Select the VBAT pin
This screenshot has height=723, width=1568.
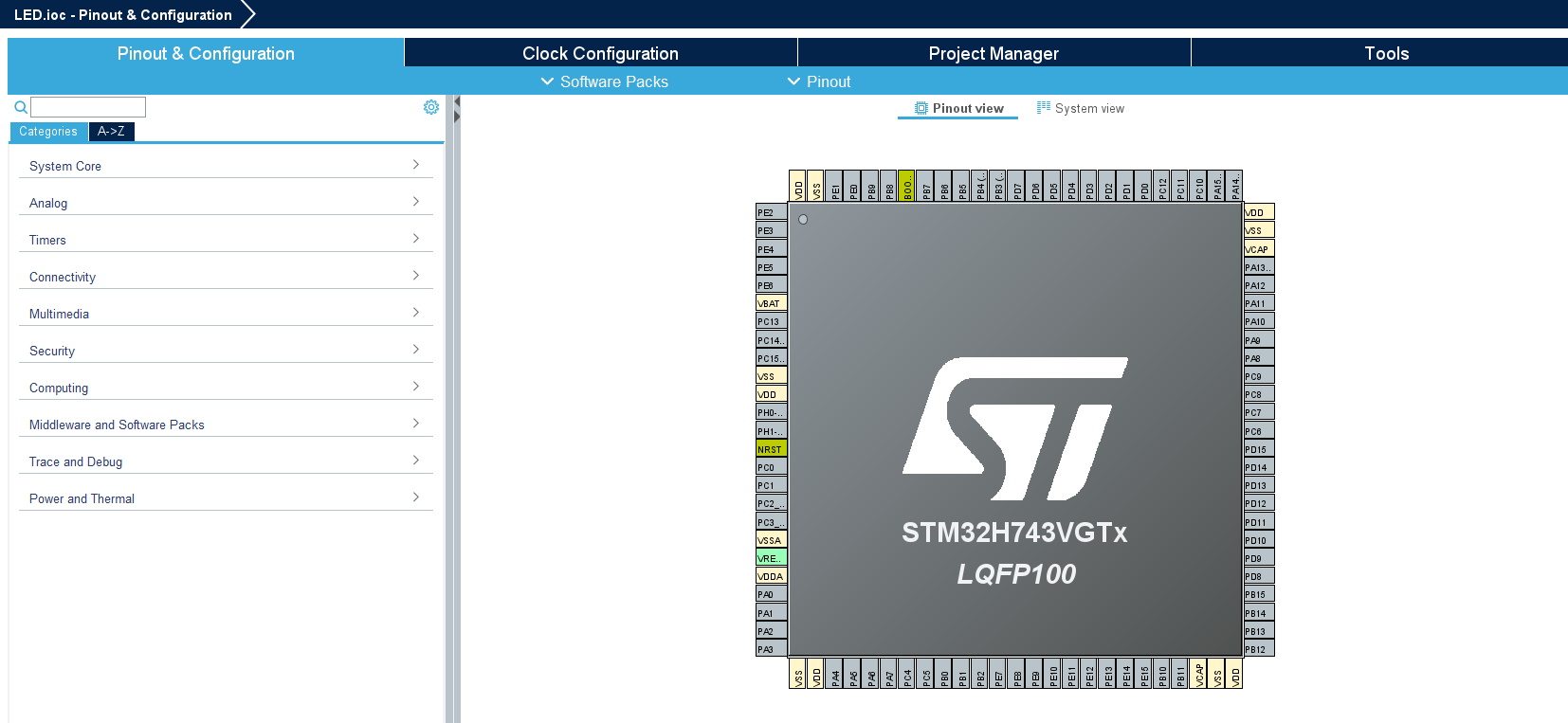pyautogui.click(x=772, y=303)
